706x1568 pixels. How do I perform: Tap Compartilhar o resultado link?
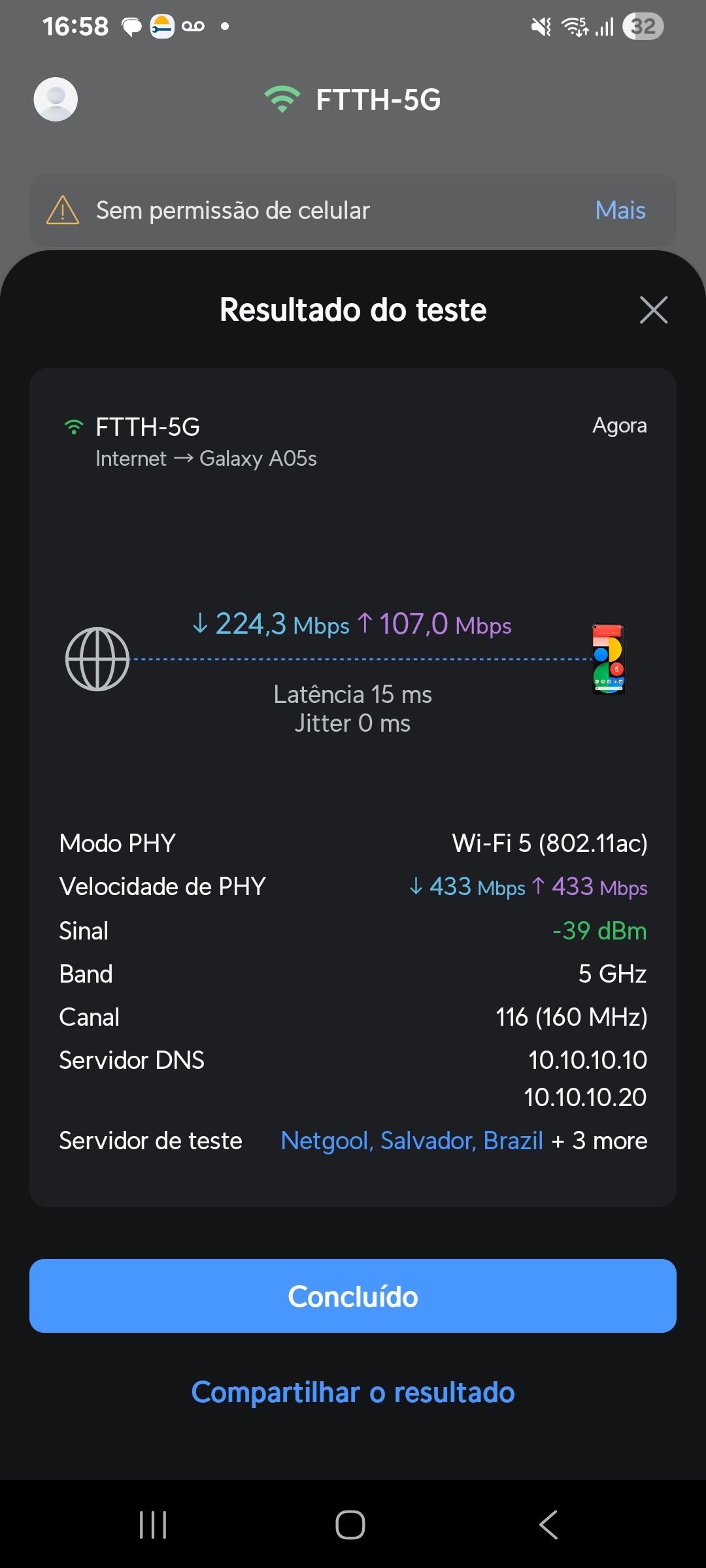coord(353,1392)
